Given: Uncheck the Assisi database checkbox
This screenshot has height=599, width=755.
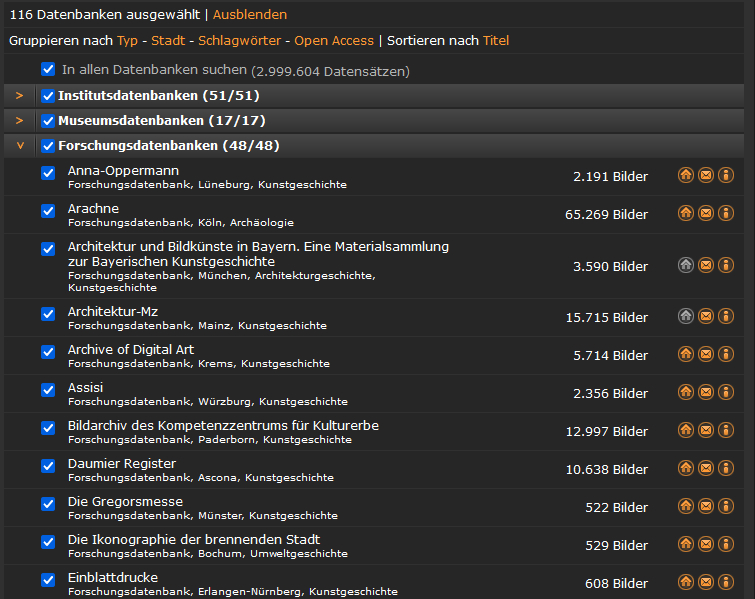Looking at the screenshot, I should (x=48, y=390).
